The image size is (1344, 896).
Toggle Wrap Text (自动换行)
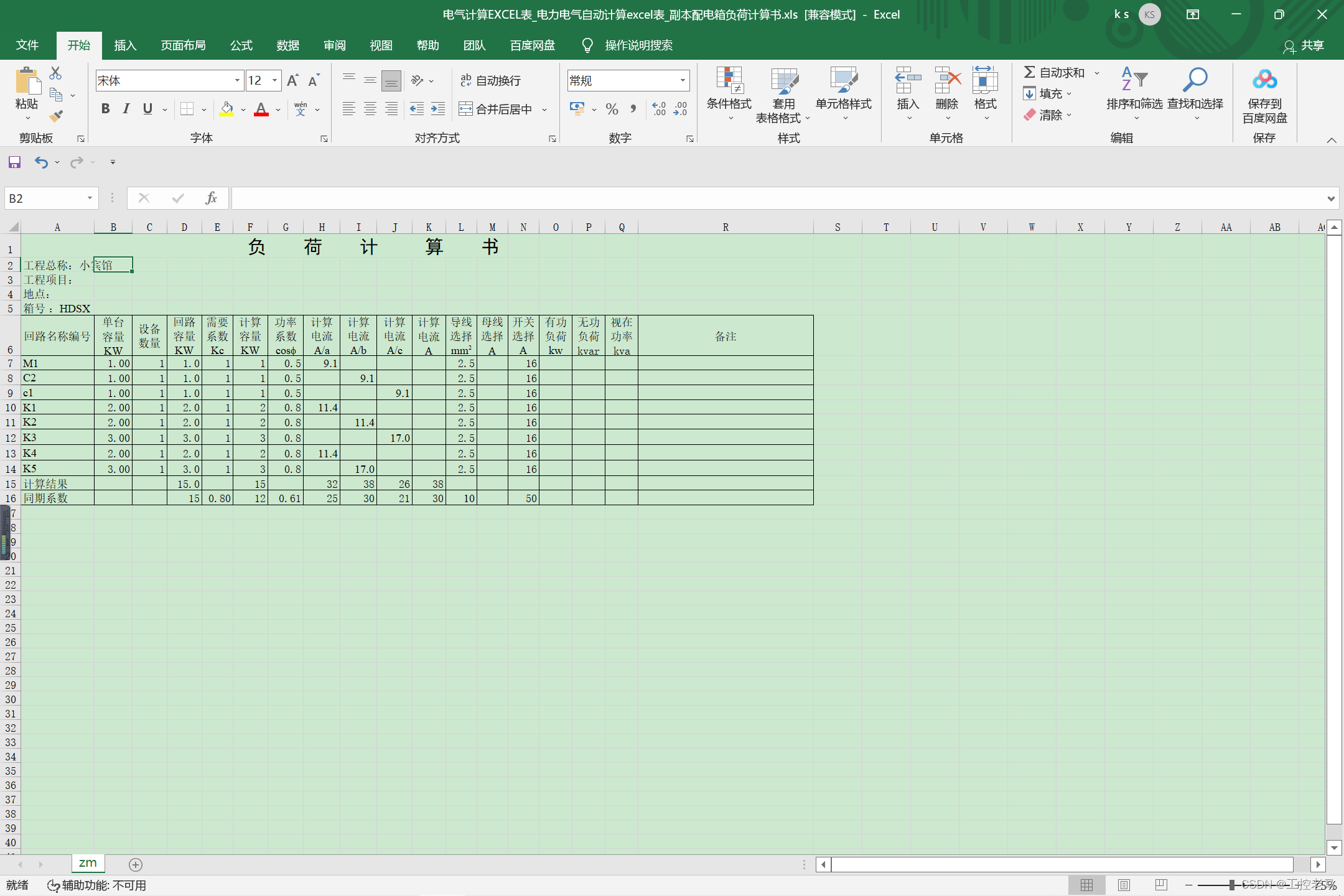pyautogui.click(x=490, y=80)
